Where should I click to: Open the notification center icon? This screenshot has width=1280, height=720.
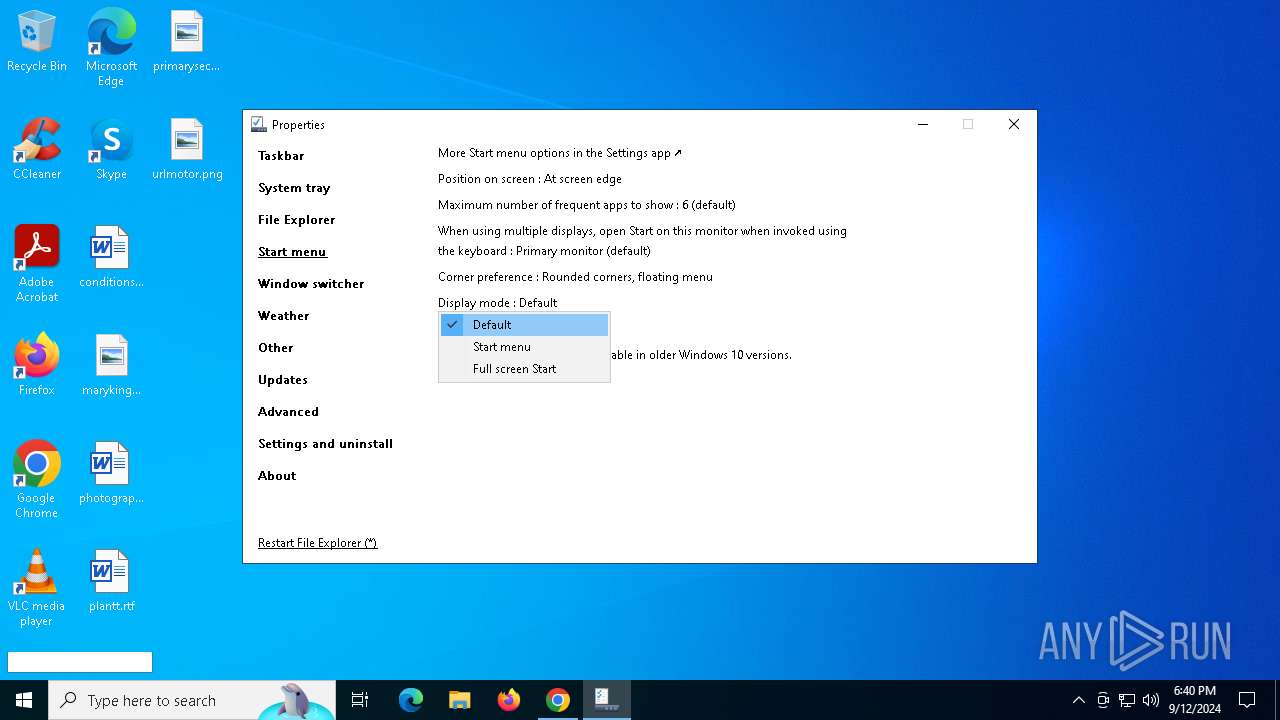pyautogui.click(x=1247, y=700)
